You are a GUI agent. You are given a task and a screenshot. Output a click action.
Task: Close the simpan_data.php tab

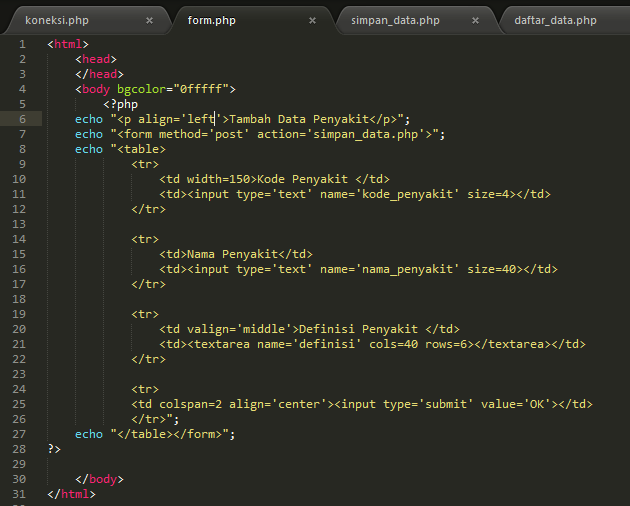(475, 20)
